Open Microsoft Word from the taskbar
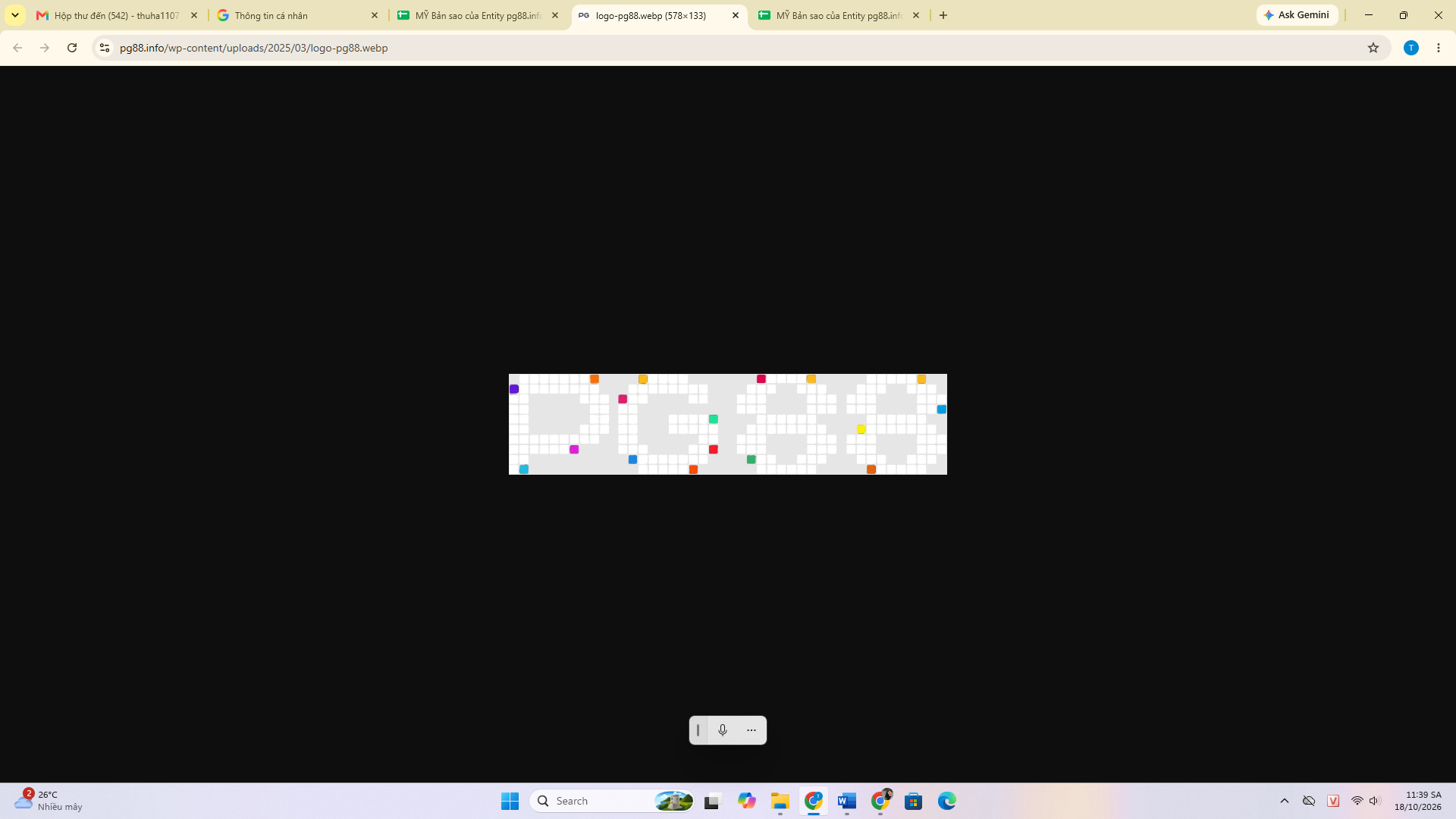The width and height of the screenshot is (1456, 819). [x=846, y=801]
